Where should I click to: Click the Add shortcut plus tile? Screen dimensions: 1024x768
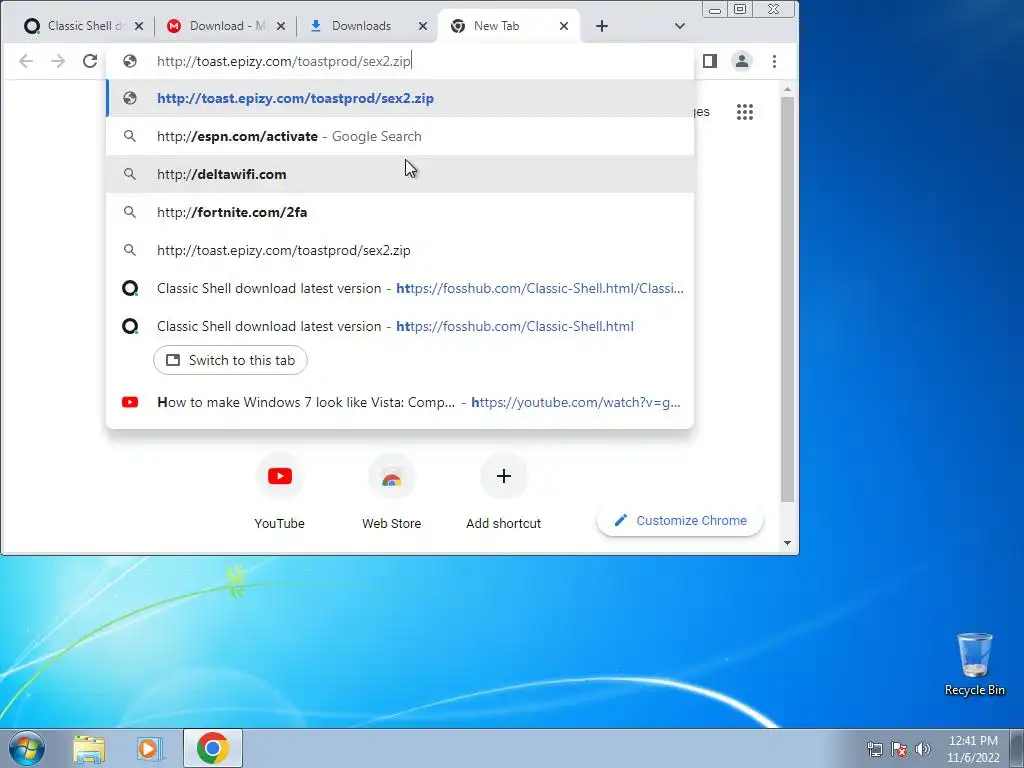pyautogui.click(x=504, y=491)
